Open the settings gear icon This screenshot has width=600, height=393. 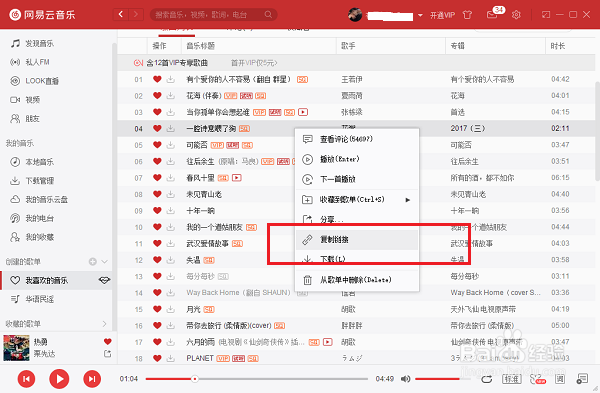point(516,15)
